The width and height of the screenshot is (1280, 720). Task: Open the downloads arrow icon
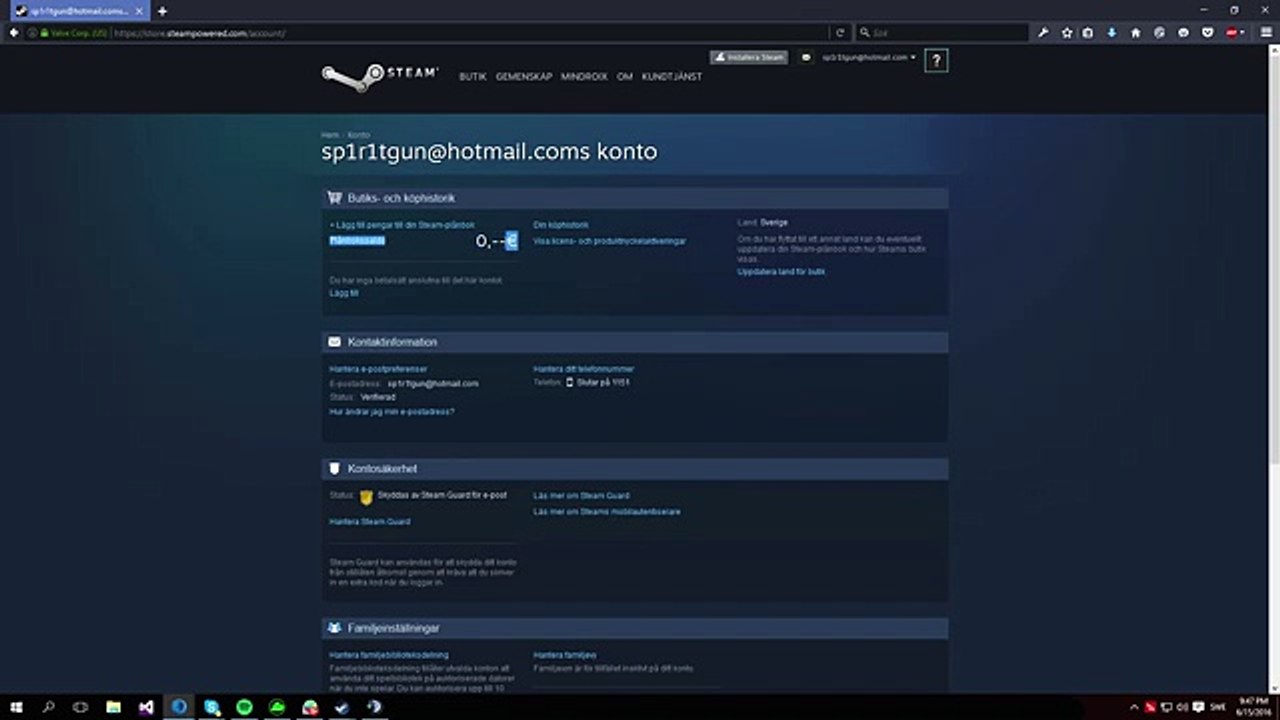coord(1112,33)
